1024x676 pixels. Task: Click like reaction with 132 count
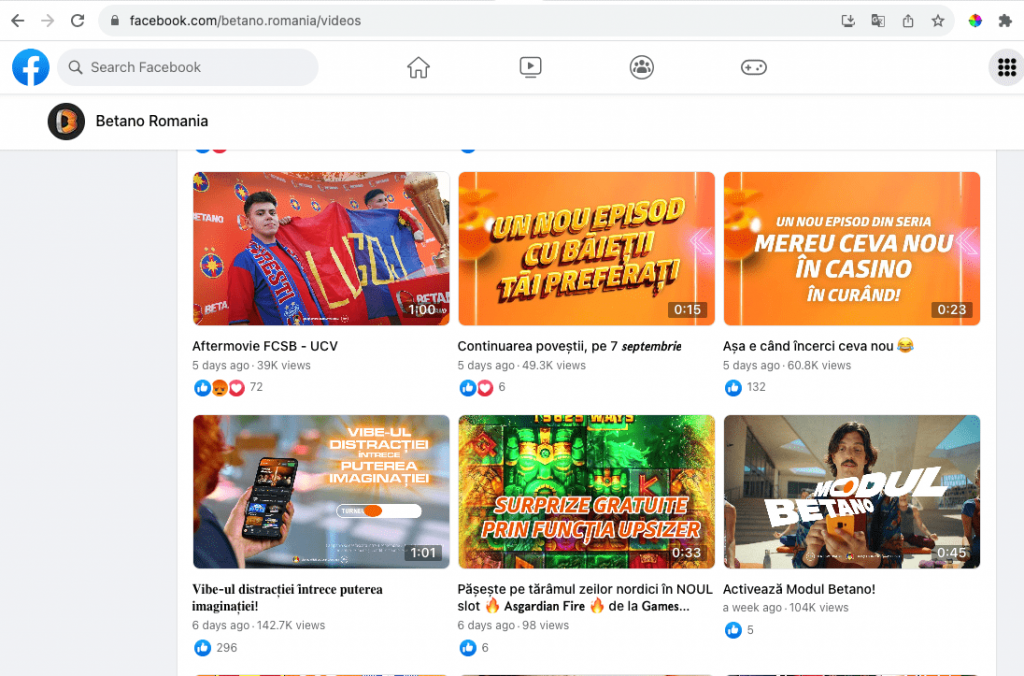733,388
